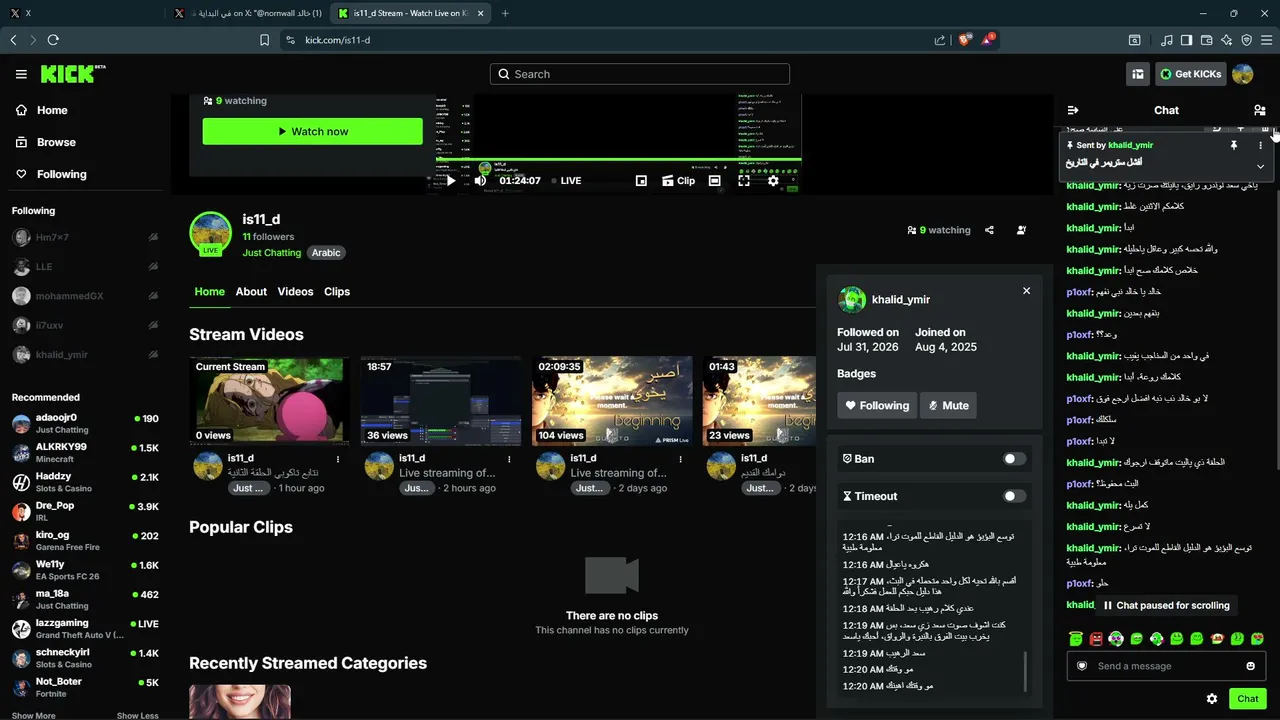This screenshot has height=720, width=1280.
Task: Open chat identity badge icon in message box
Action: [x=1082, y=666]
